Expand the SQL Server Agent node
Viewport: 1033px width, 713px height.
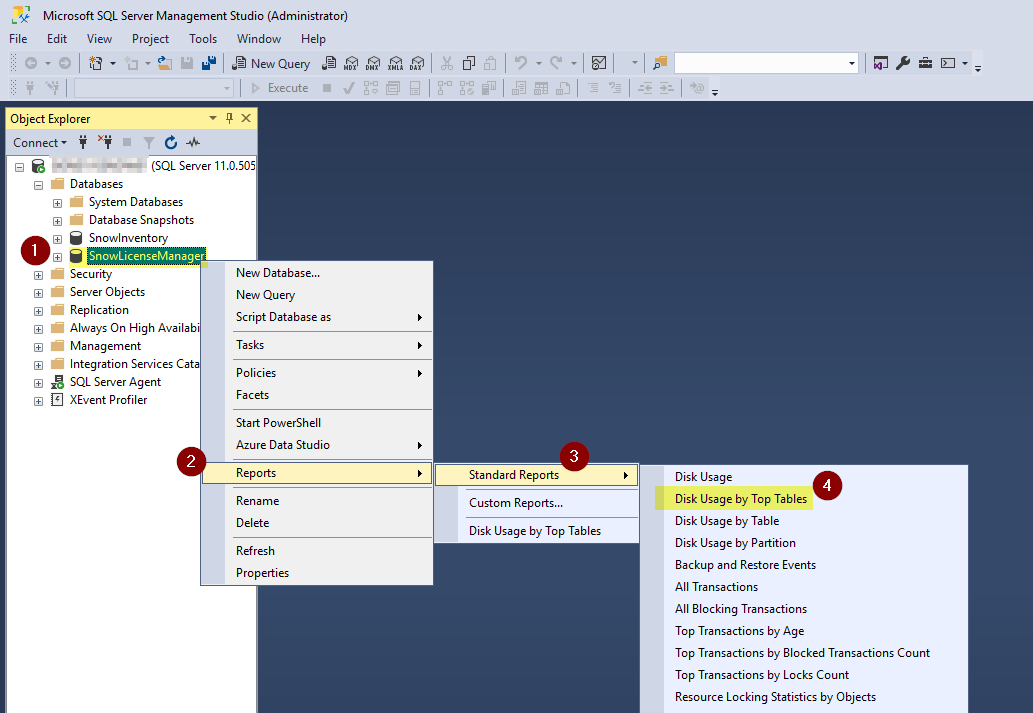point(38,383)
